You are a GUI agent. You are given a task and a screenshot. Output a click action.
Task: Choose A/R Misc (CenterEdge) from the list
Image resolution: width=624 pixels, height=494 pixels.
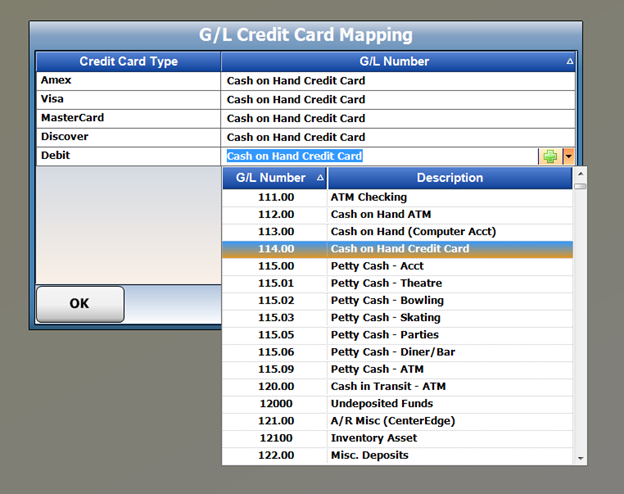point(398,421)
